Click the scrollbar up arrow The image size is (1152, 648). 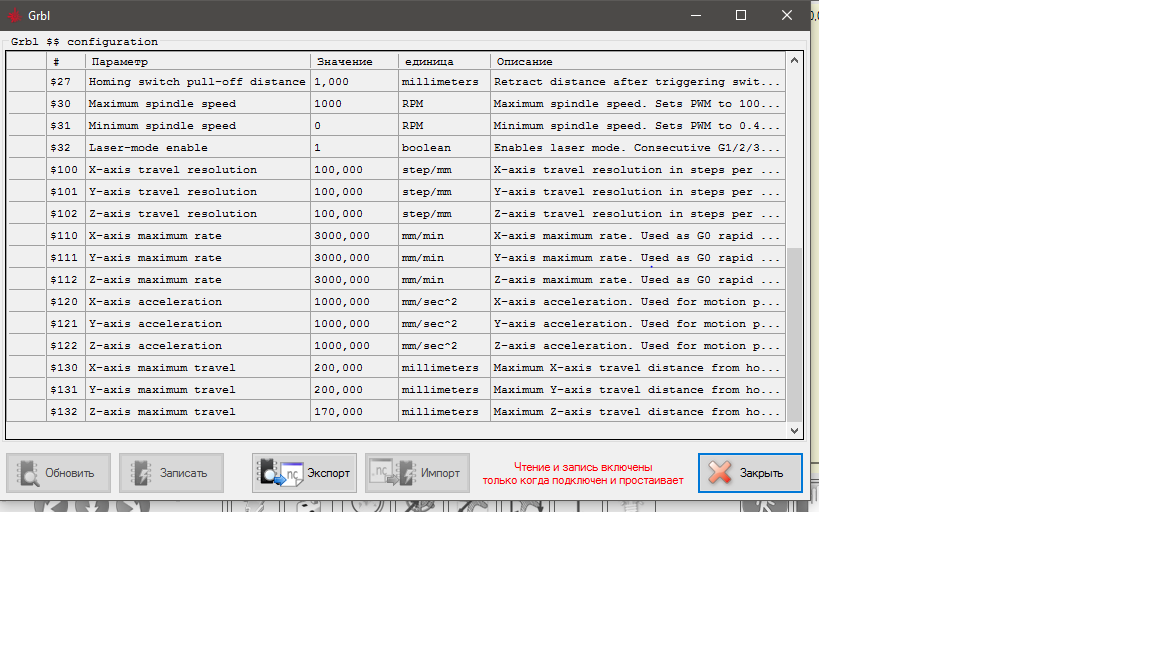794,60
